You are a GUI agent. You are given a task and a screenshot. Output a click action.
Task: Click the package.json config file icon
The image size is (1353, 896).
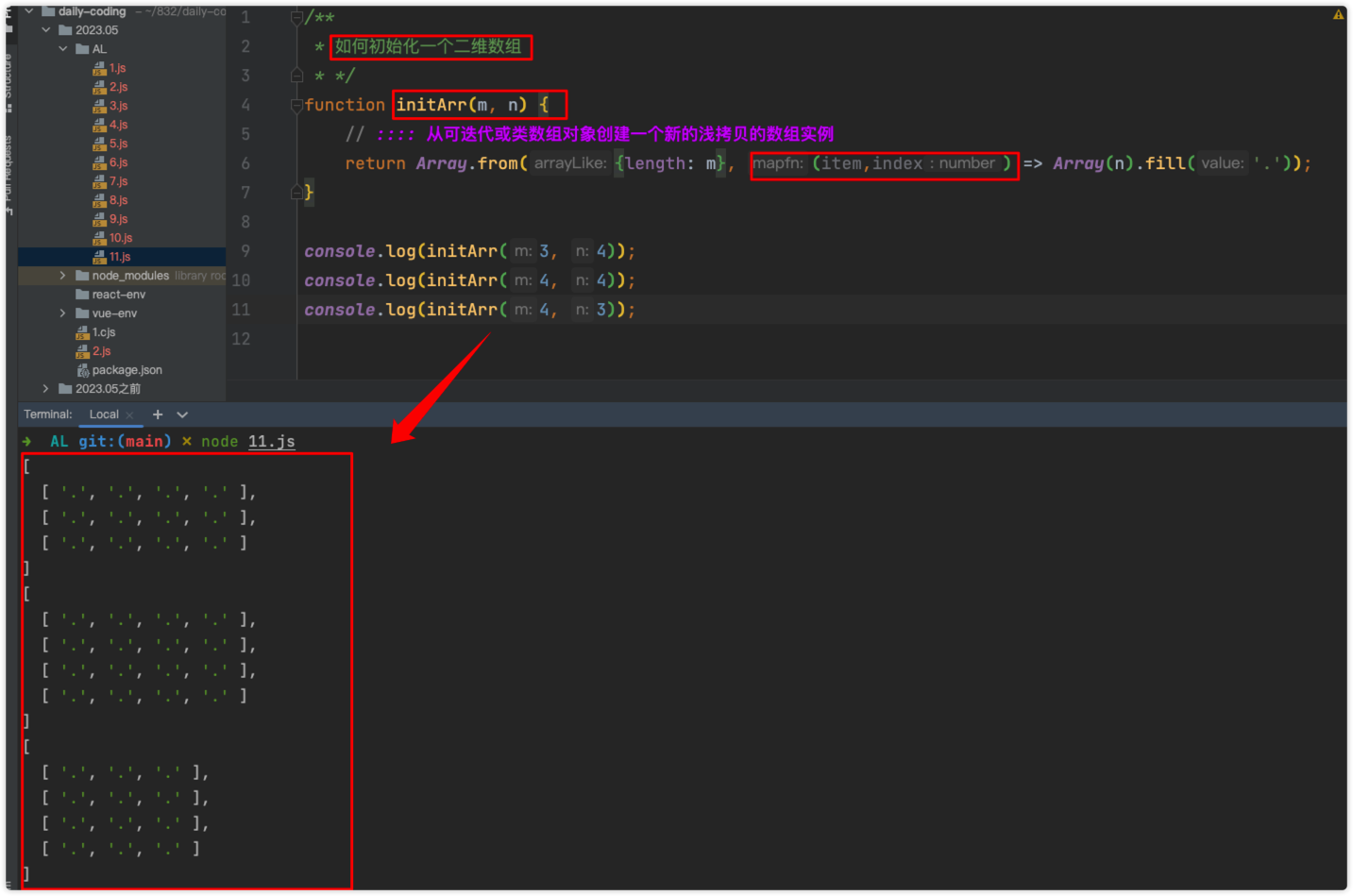pyautogui.click(x=82, y=370)
